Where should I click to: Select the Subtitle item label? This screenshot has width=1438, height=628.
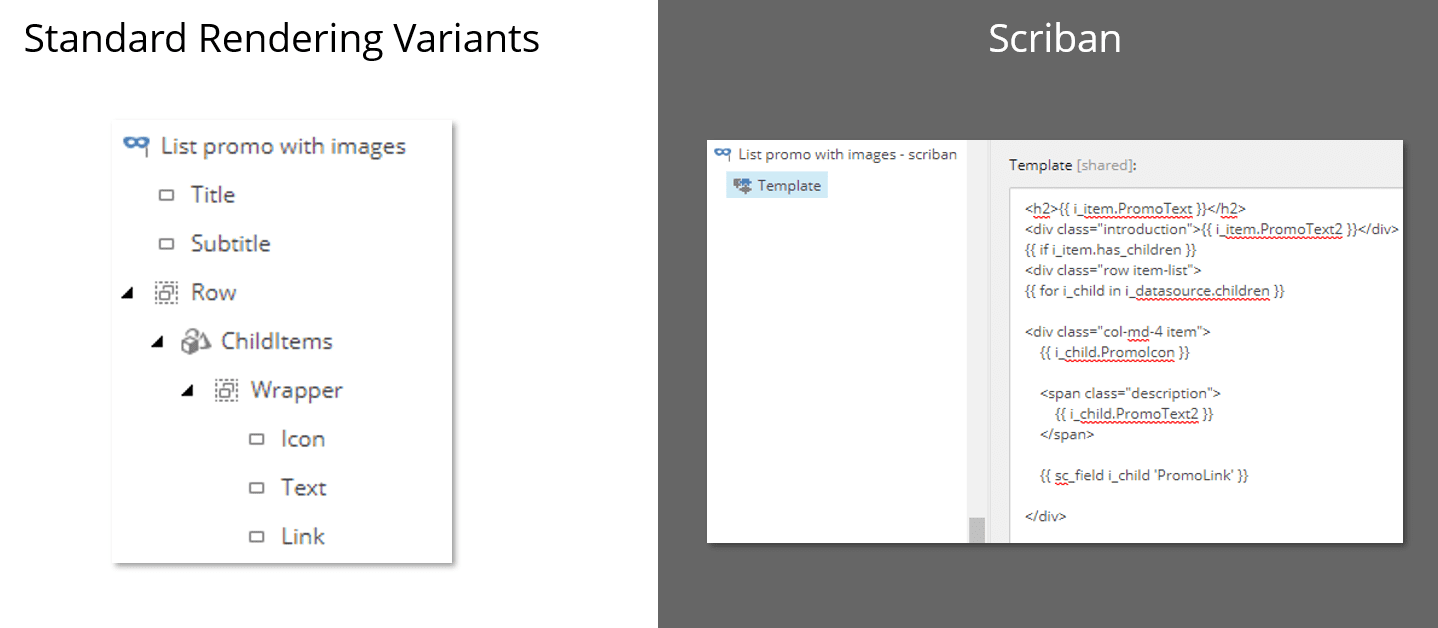(x=231, y=244)
